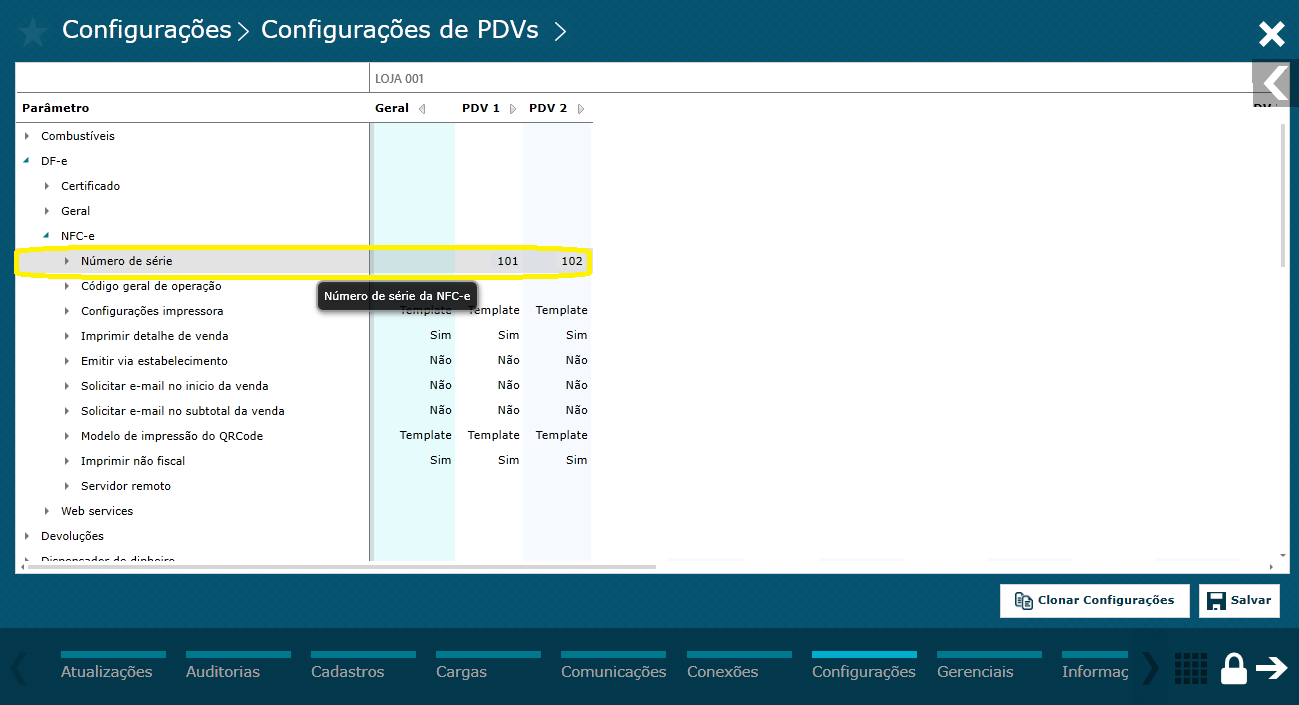Image resolution: width=1299 pixels, height=705 pixels.
Task: Click the left chevron in the bottom navigation bar
Action: 20,668
